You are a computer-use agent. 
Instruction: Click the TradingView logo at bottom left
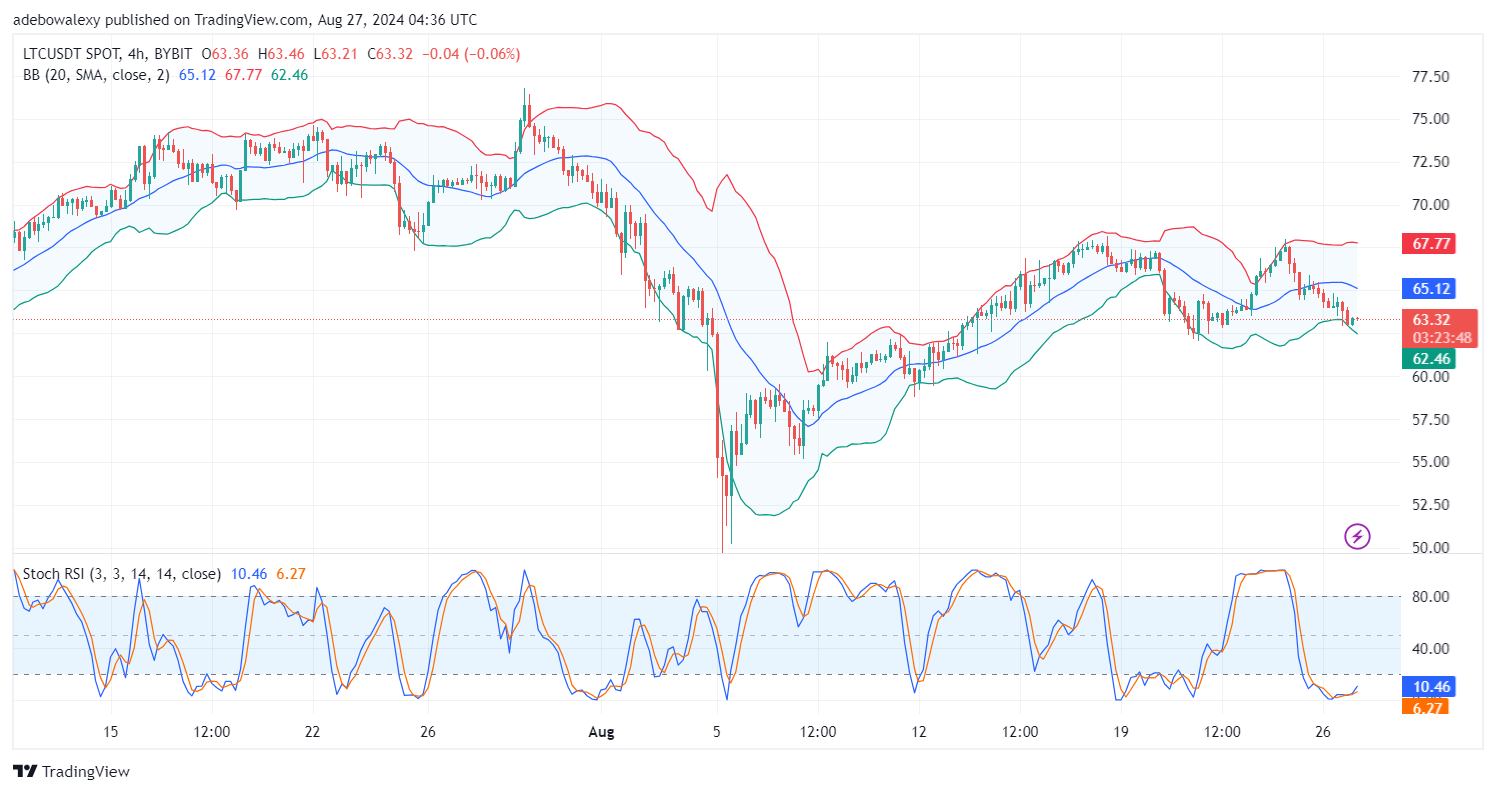pos(71,772)
